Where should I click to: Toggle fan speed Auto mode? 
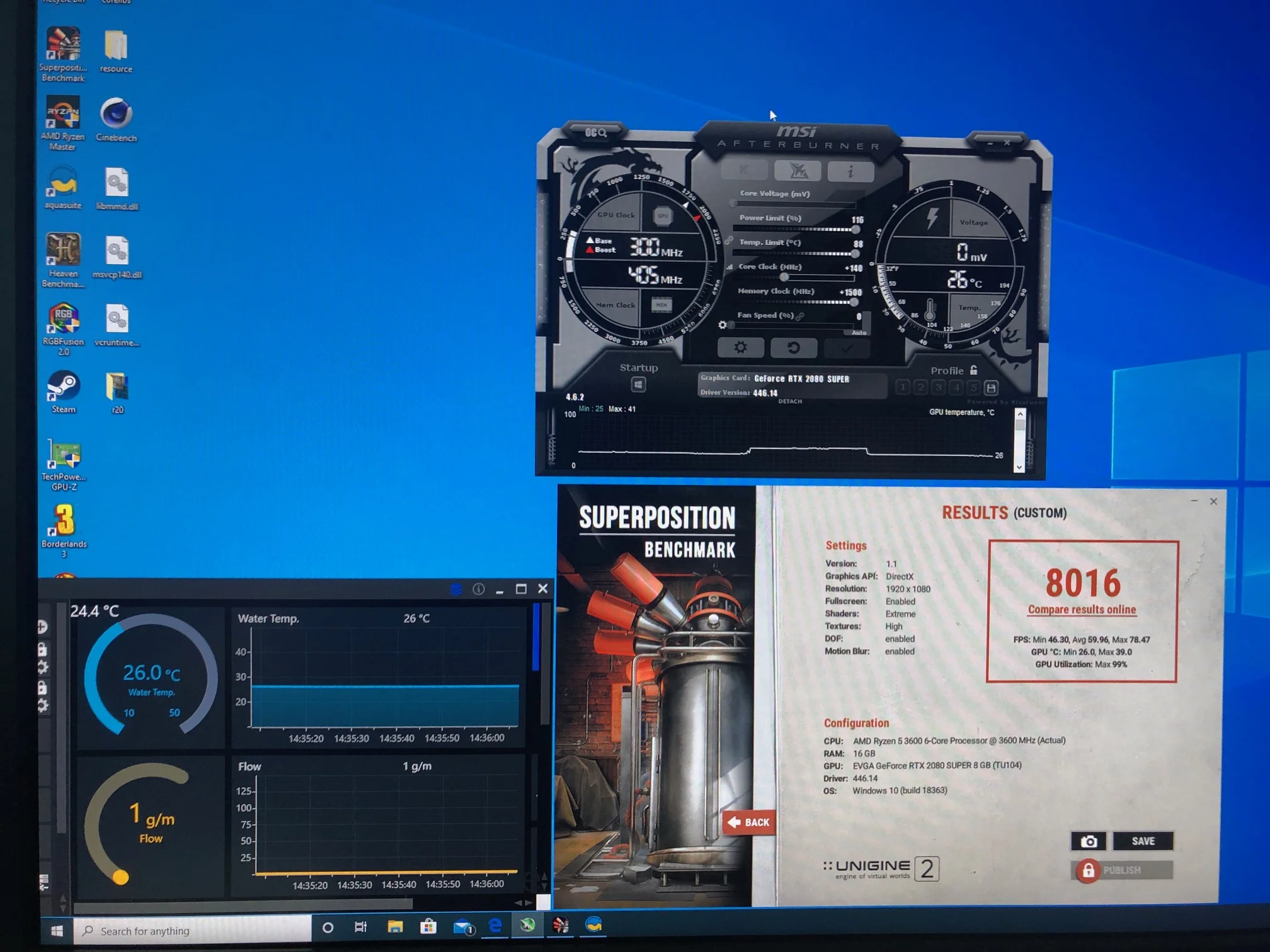point(859,332)
